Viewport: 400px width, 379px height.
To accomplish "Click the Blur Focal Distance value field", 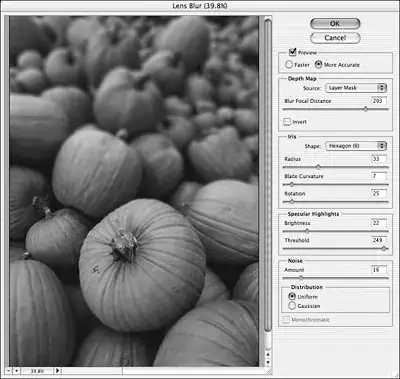I will (x=378, y=101).
